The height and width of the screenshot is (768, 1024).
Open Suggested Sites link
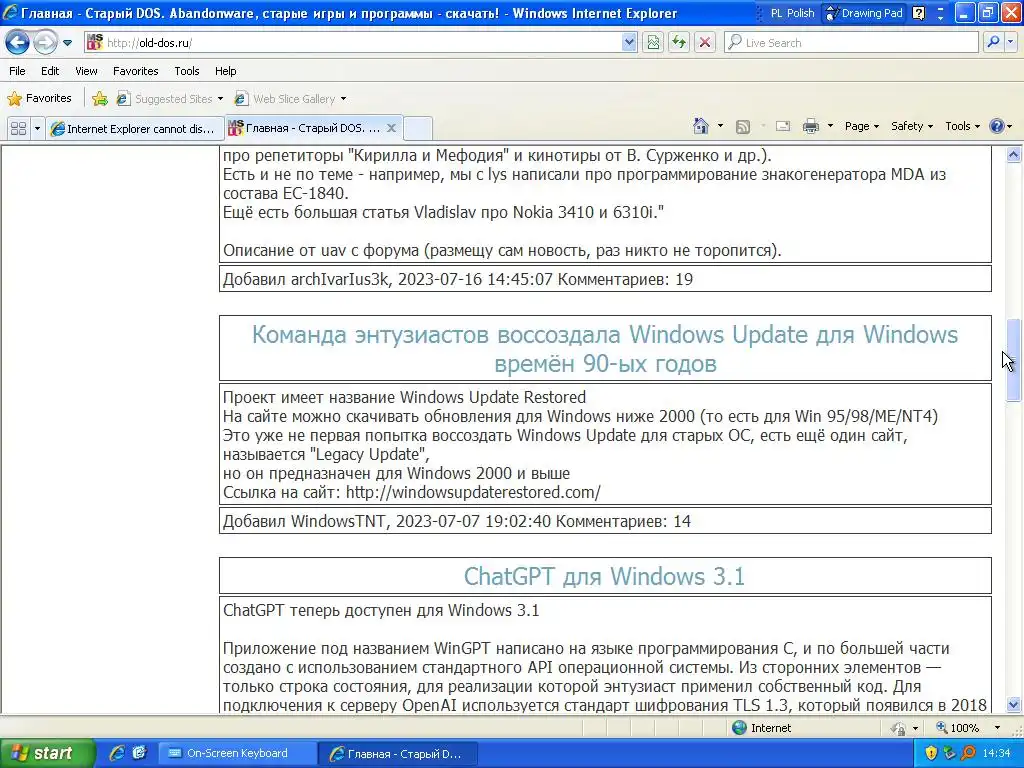point(168,99)
